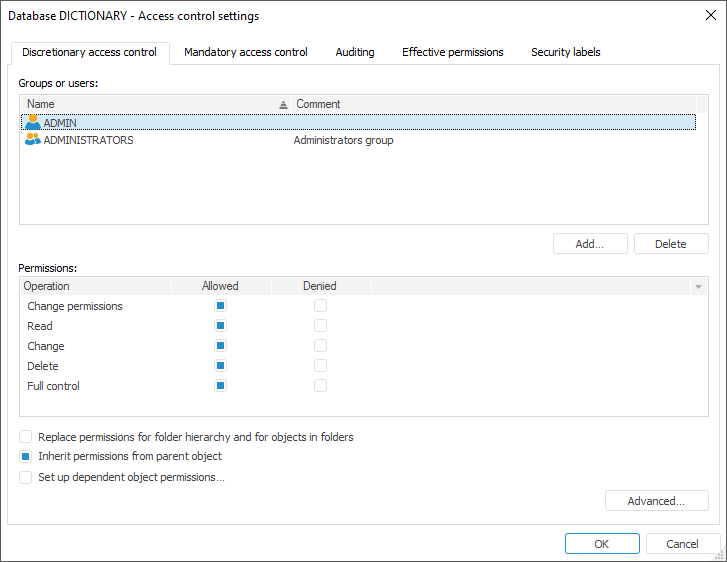
Task: Check Denied for Delete operation
Action: tap(321, 366)
